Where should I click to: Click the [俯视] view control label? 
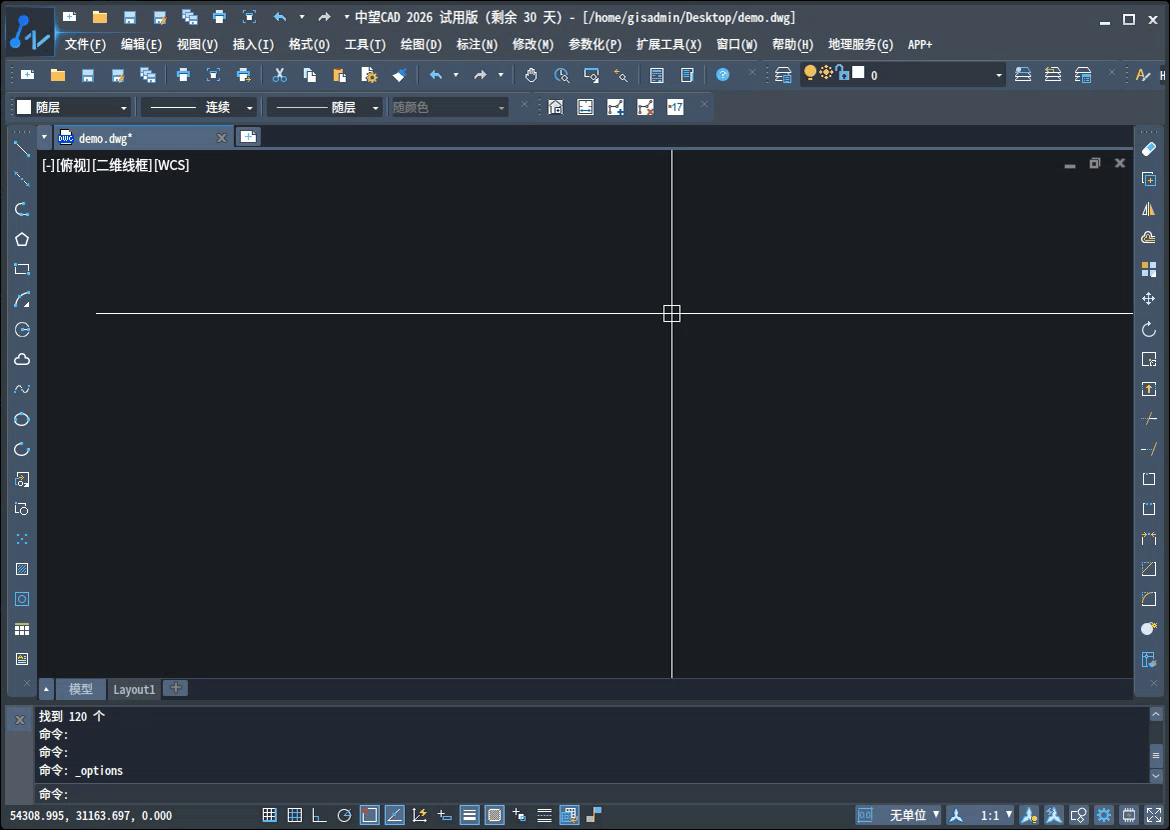[x=73, y=165]
